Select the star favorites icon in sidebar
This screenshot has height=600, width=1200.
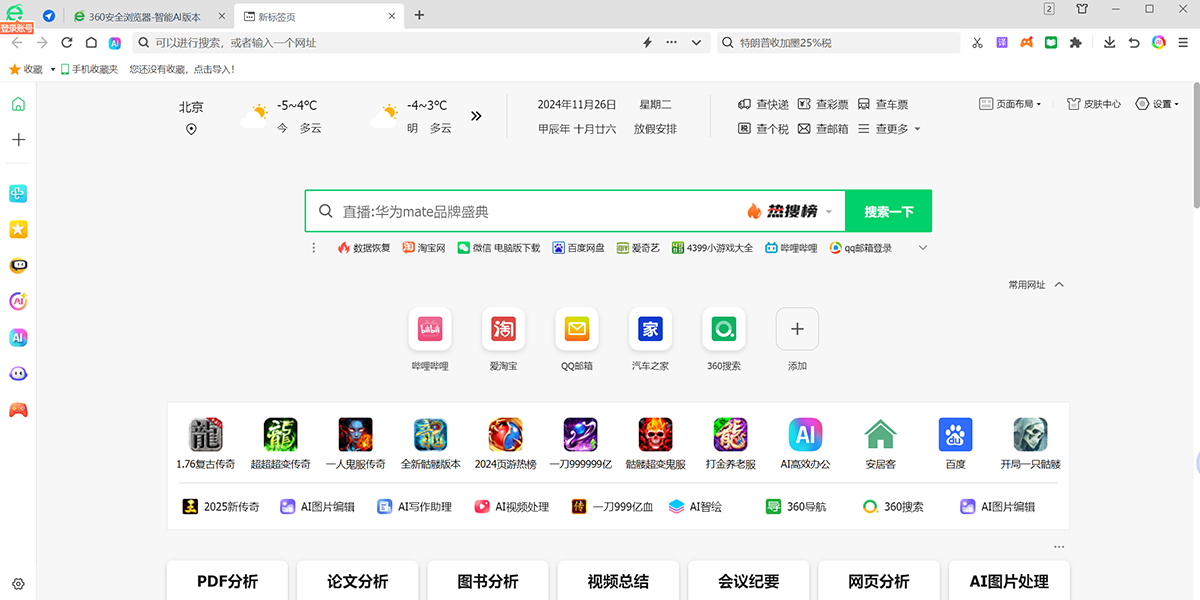pos(17,229)
